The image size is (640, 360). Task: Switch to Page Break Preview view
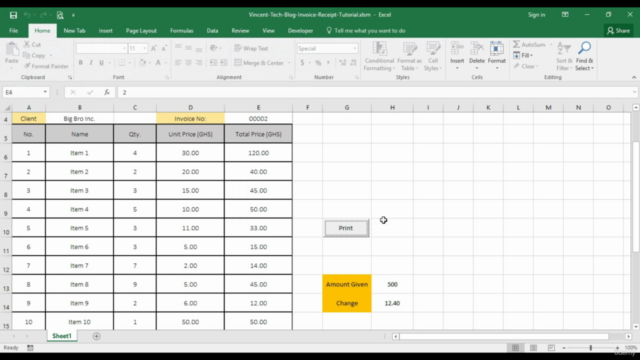coord(551,348)
